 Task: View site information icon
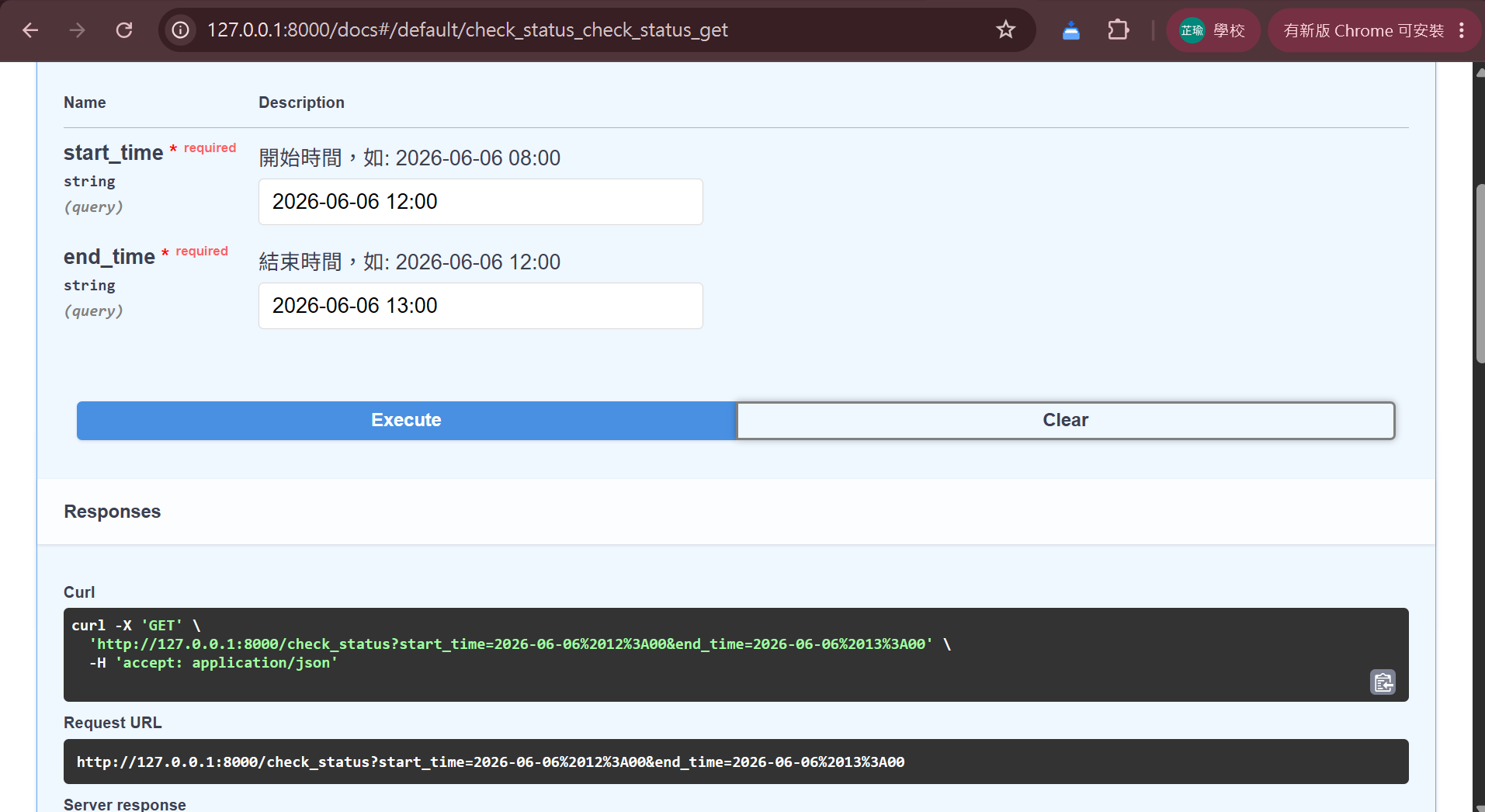click(x=180, y=30)
